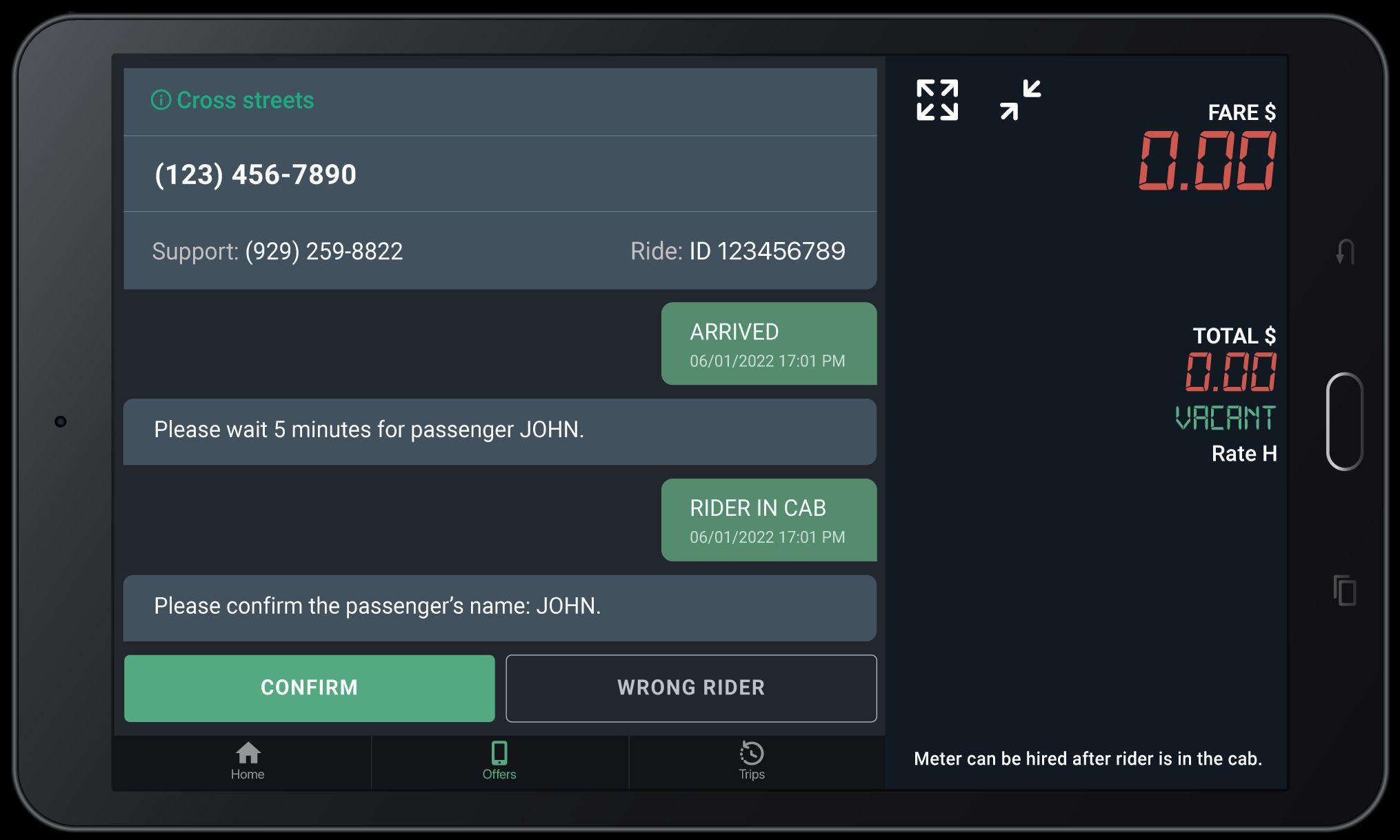Open recent apps with overlapping squares icon
This screenshot has height=840, width=1400.
[x=1345, y=590]
